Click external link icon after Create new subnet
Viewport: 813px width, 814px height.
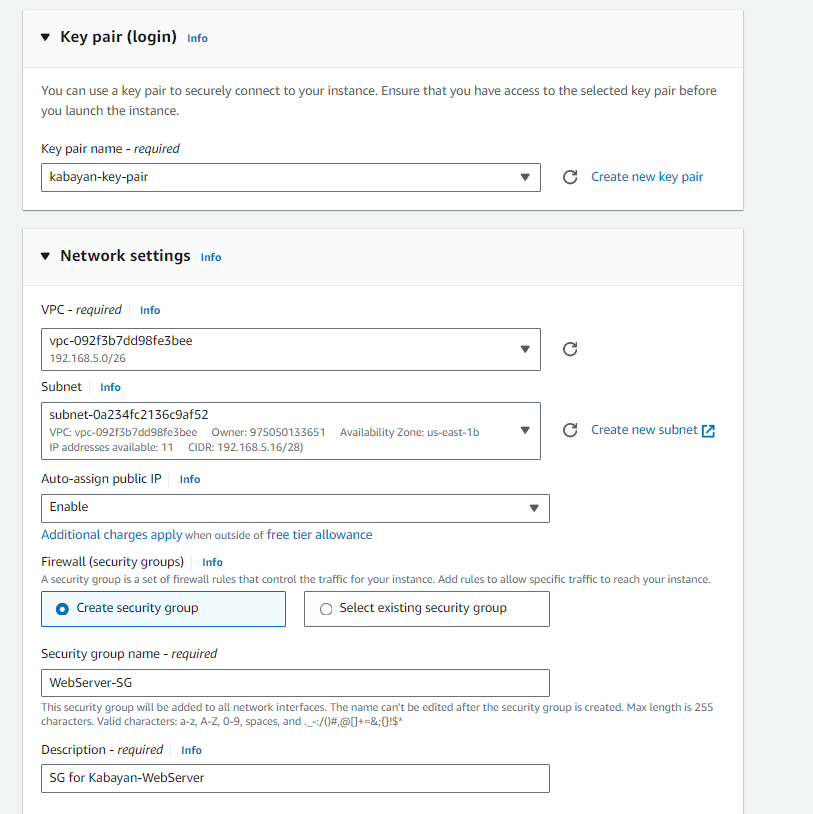(x=708, y=431)
